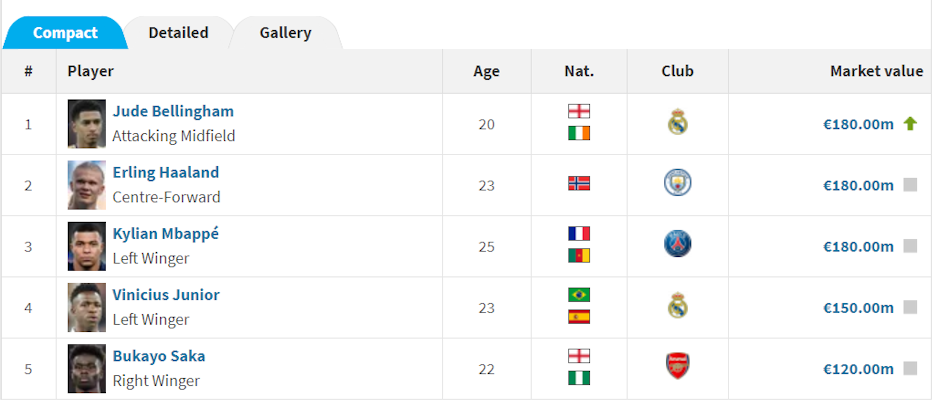940x408 pixels.
Task: Click the Cameroon flag under Mbappé's nationality
Action: point(579,255)
